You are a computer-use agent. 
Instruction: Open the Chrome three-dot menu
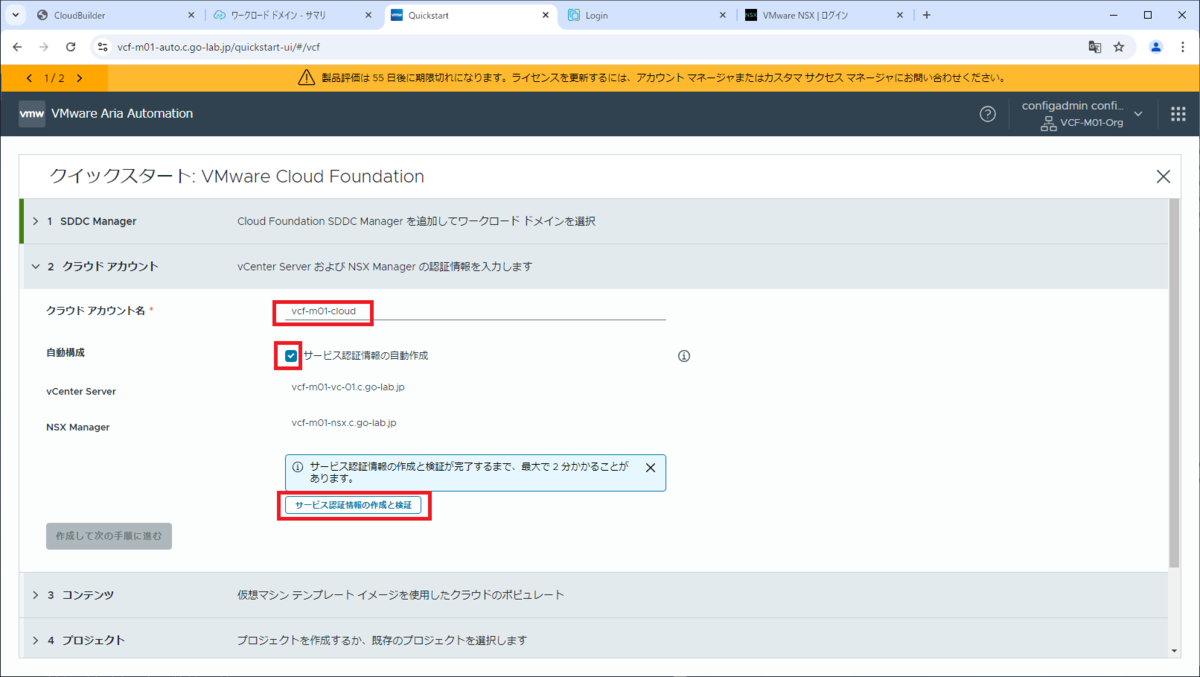pos(1182,46)
